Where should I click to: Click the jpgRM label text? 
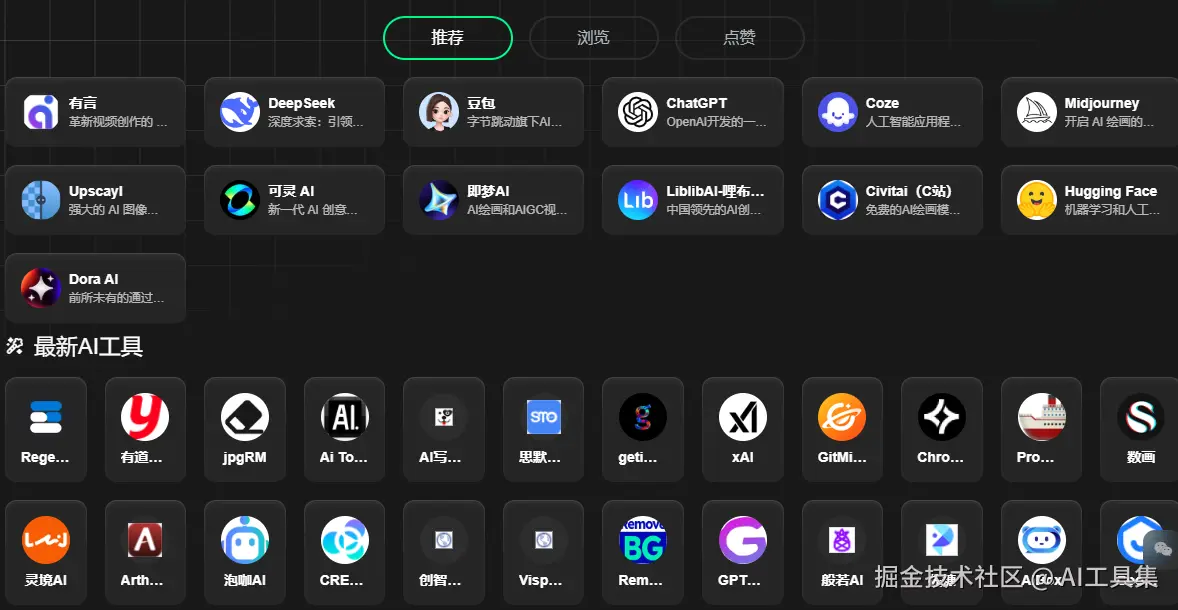pyautogui.click(x=245, y=457)
